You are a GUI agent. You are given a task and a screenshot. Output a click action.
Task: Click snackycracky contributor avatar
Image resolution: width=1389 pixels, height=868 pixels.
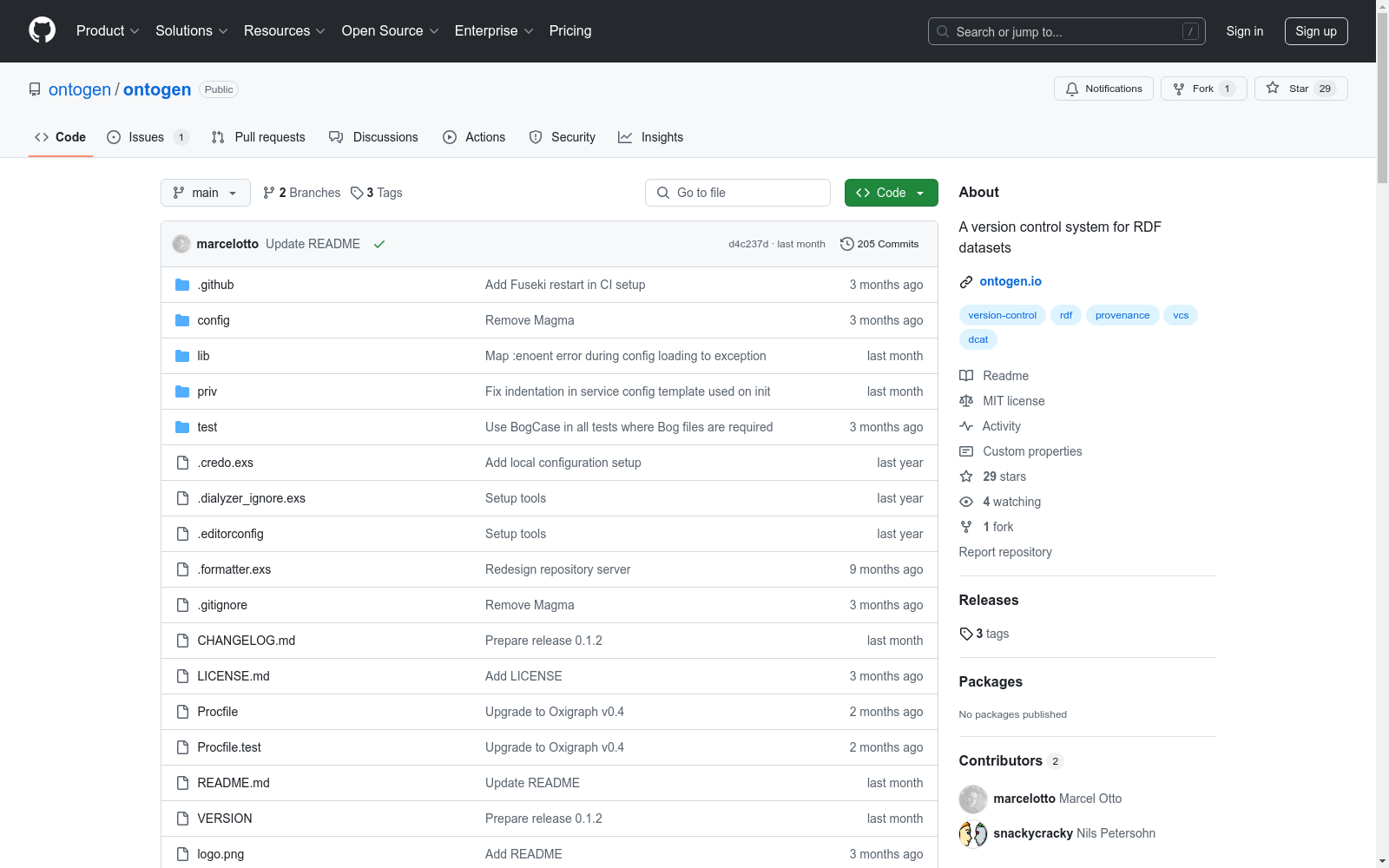(x=973, y=833)
